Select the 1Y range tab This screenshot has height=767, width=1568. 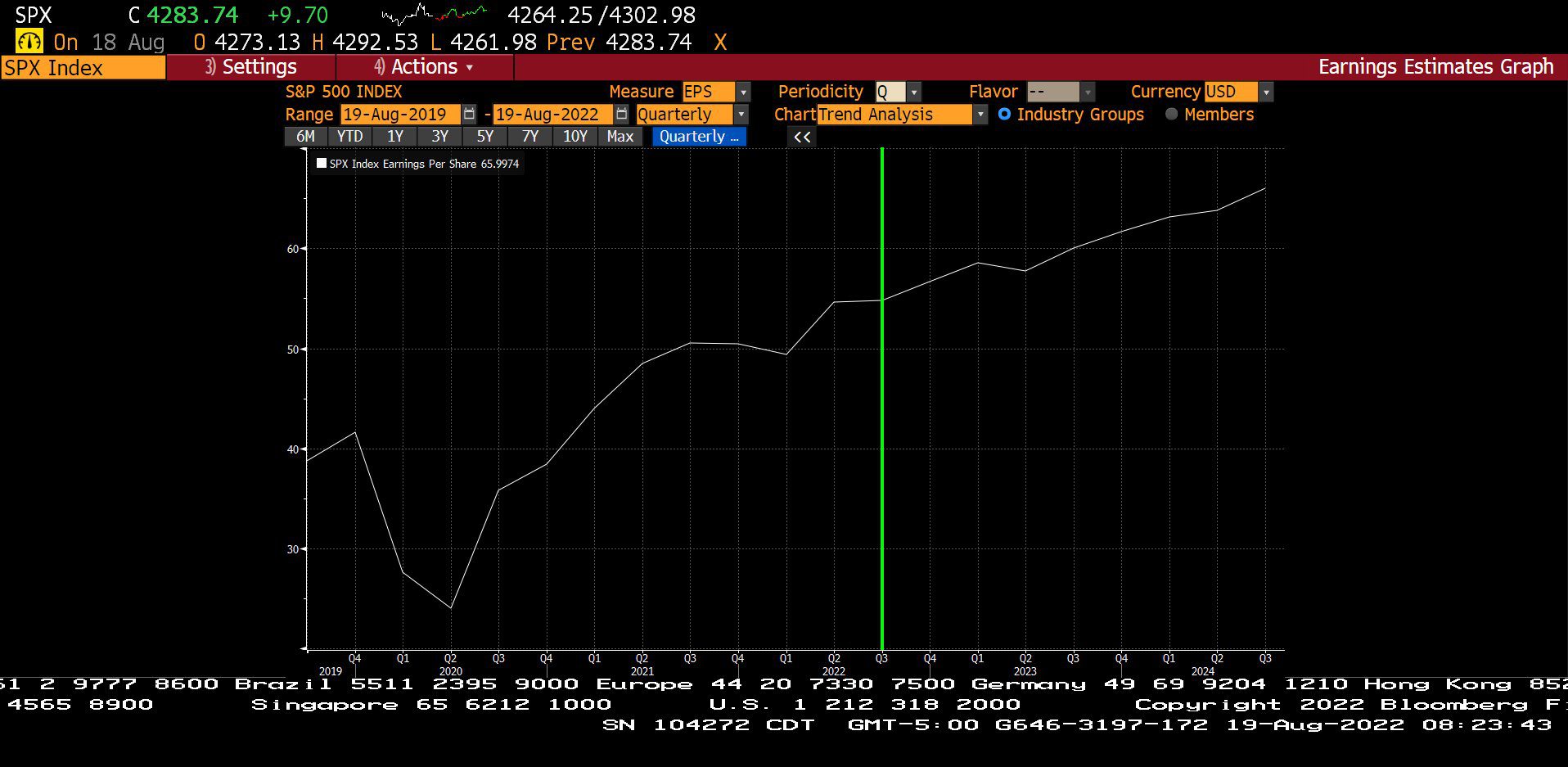[x=395, y=137]
